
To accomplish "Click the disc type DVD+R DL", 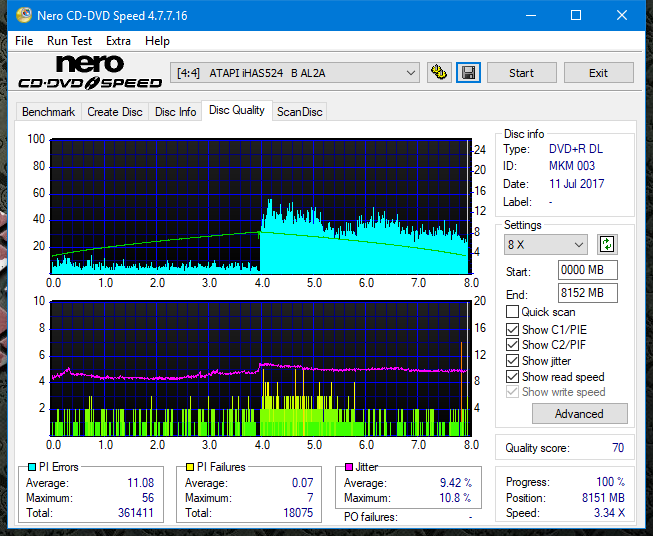I will [x=576, y=149].
